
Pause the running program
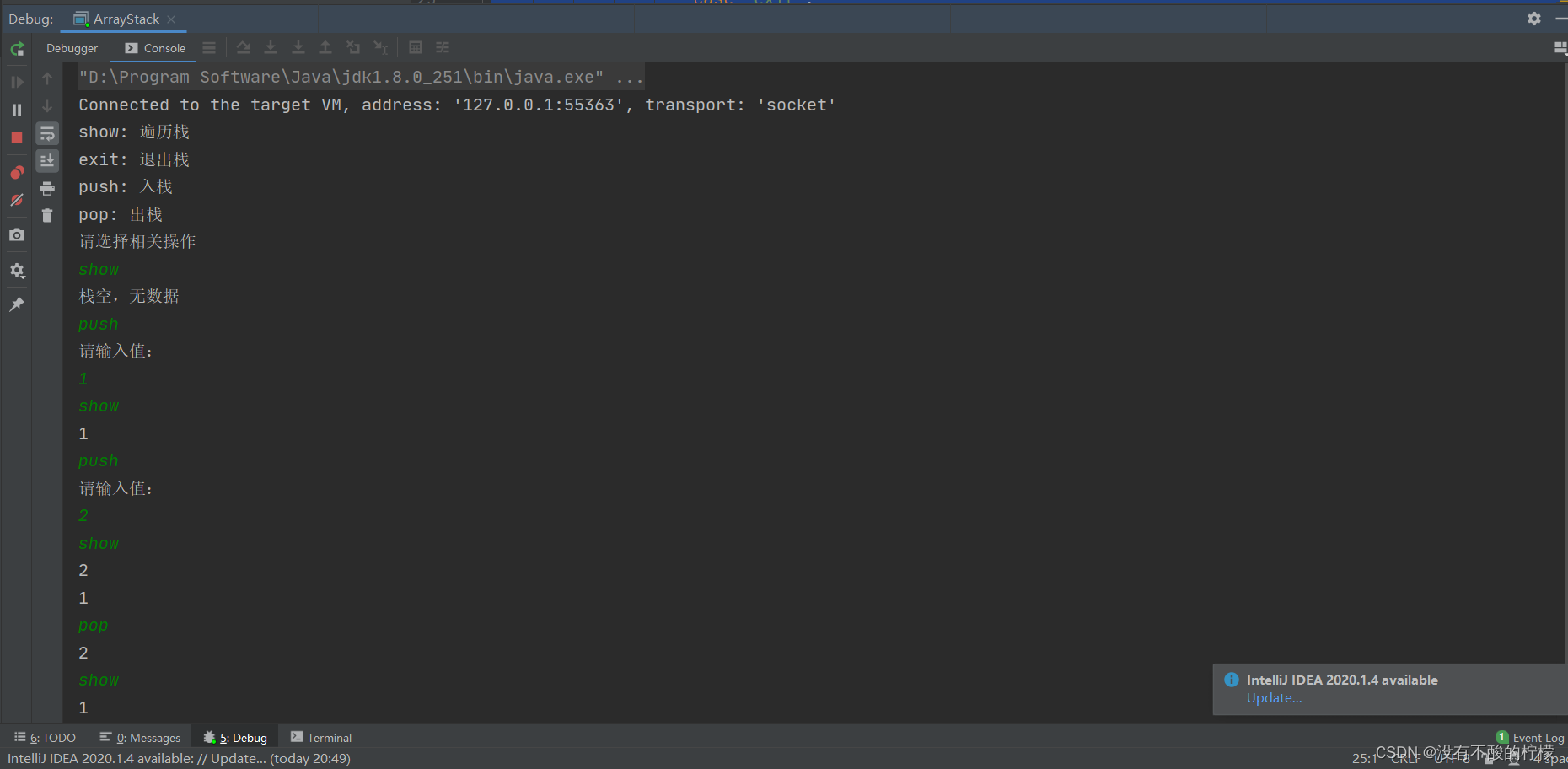[x=17, y=110]
